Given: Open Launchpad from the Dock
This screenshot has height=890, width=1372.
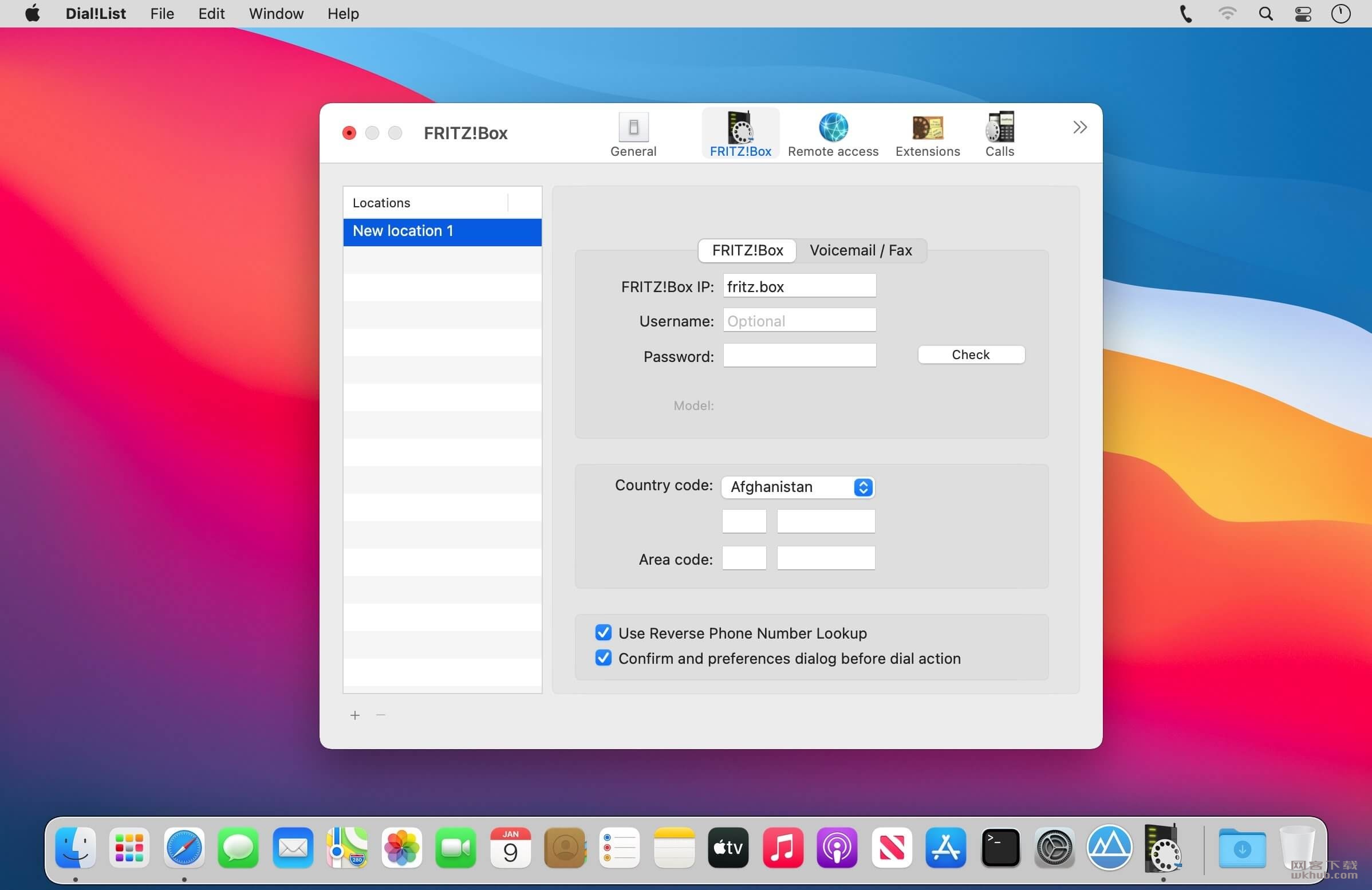Looking at the screenshot, I should tap(130, 848).
